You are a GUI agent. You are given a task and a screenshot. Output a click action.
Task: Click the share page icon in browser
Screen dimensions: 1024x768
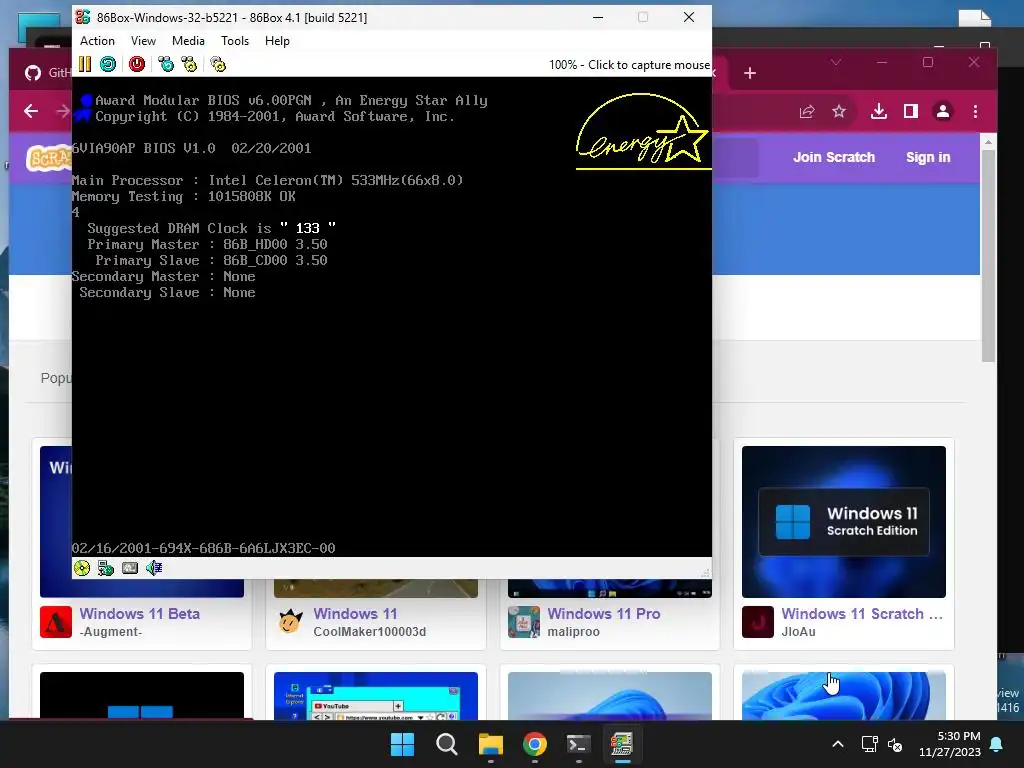[x=807, y=112]
